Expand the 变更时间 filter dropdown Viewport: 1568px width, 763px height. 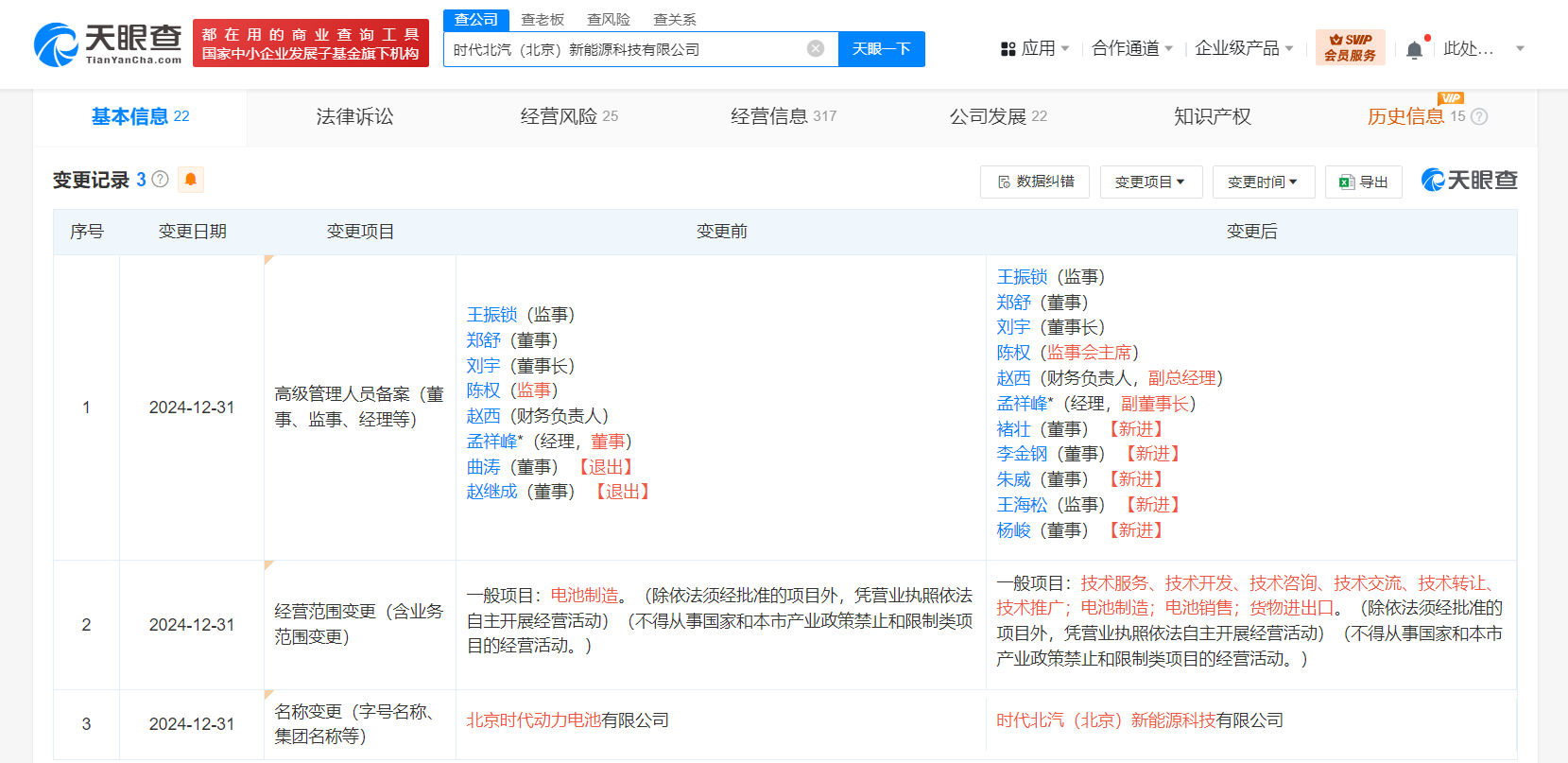1264,182
